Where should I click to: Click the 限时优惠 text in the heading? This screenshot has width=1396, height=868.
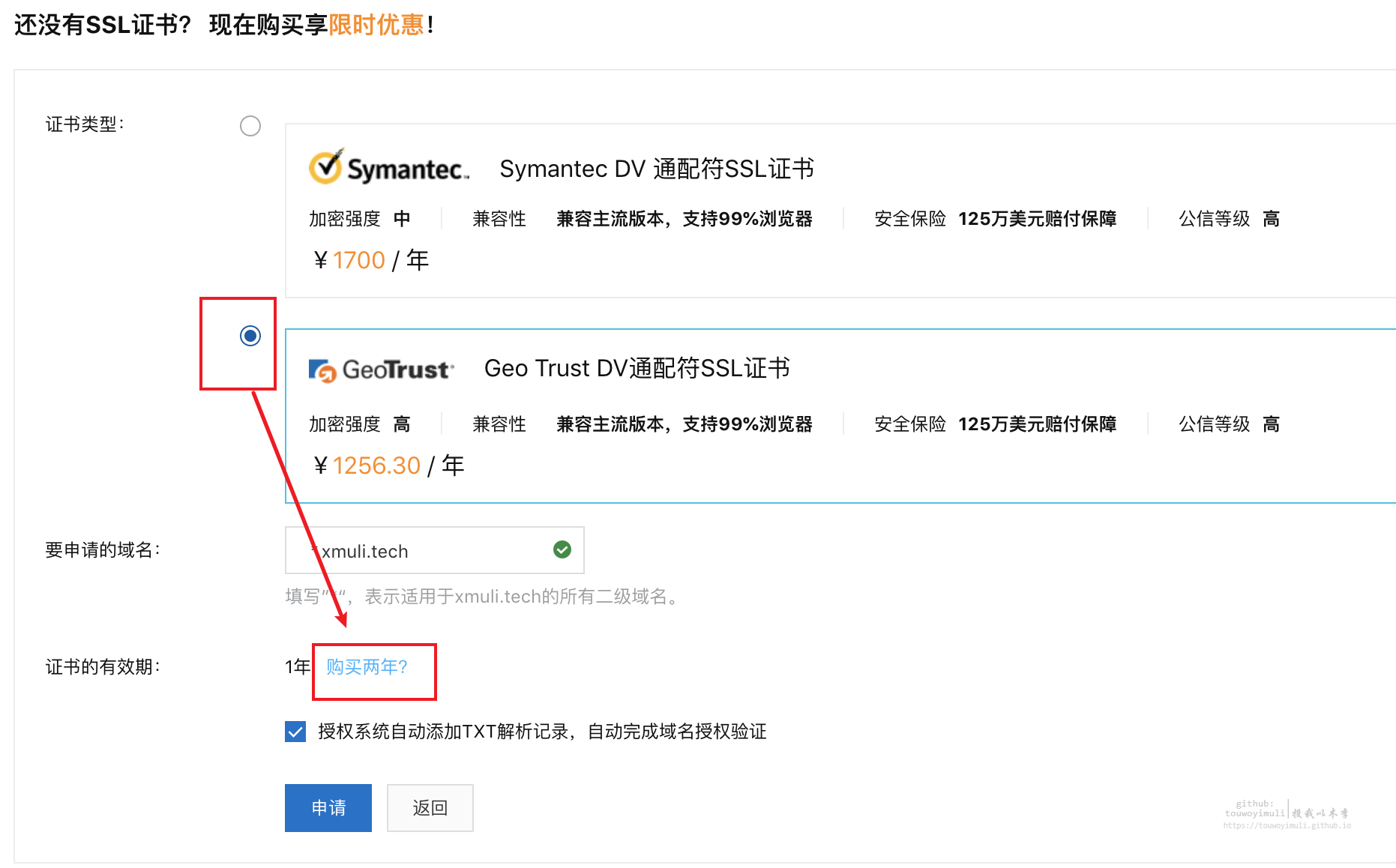[376, 25]
